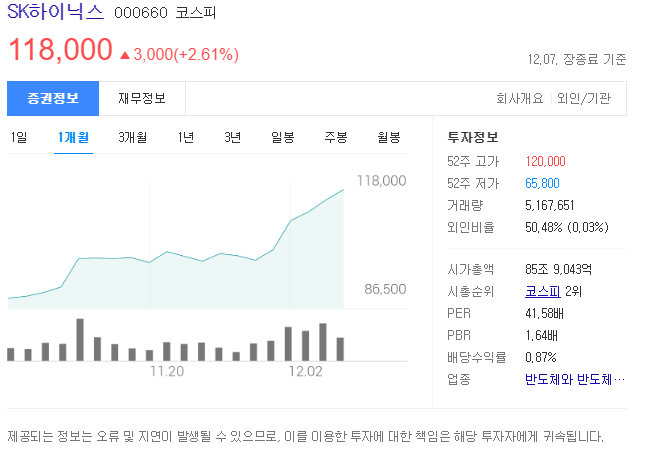Switch chart to 일봉 candles
The height and width of the screenshot is (452, 652).
[x=283, y=137]
